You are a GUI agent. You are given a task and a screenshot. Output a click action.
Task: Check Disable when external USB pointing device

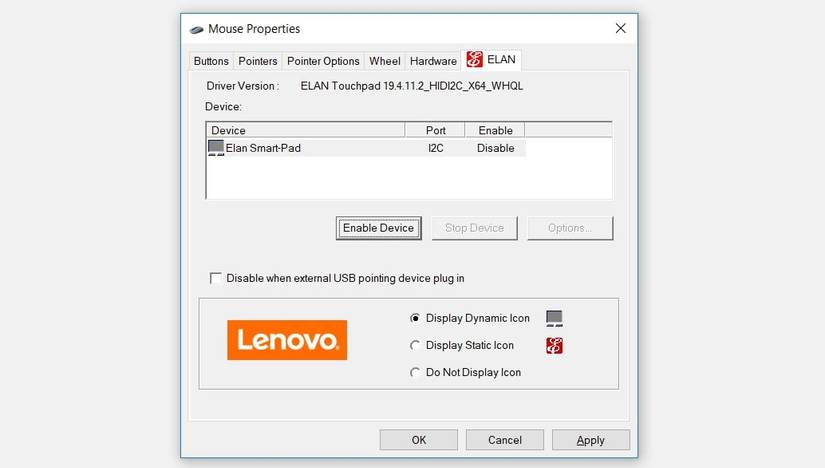tap(215, 278)
